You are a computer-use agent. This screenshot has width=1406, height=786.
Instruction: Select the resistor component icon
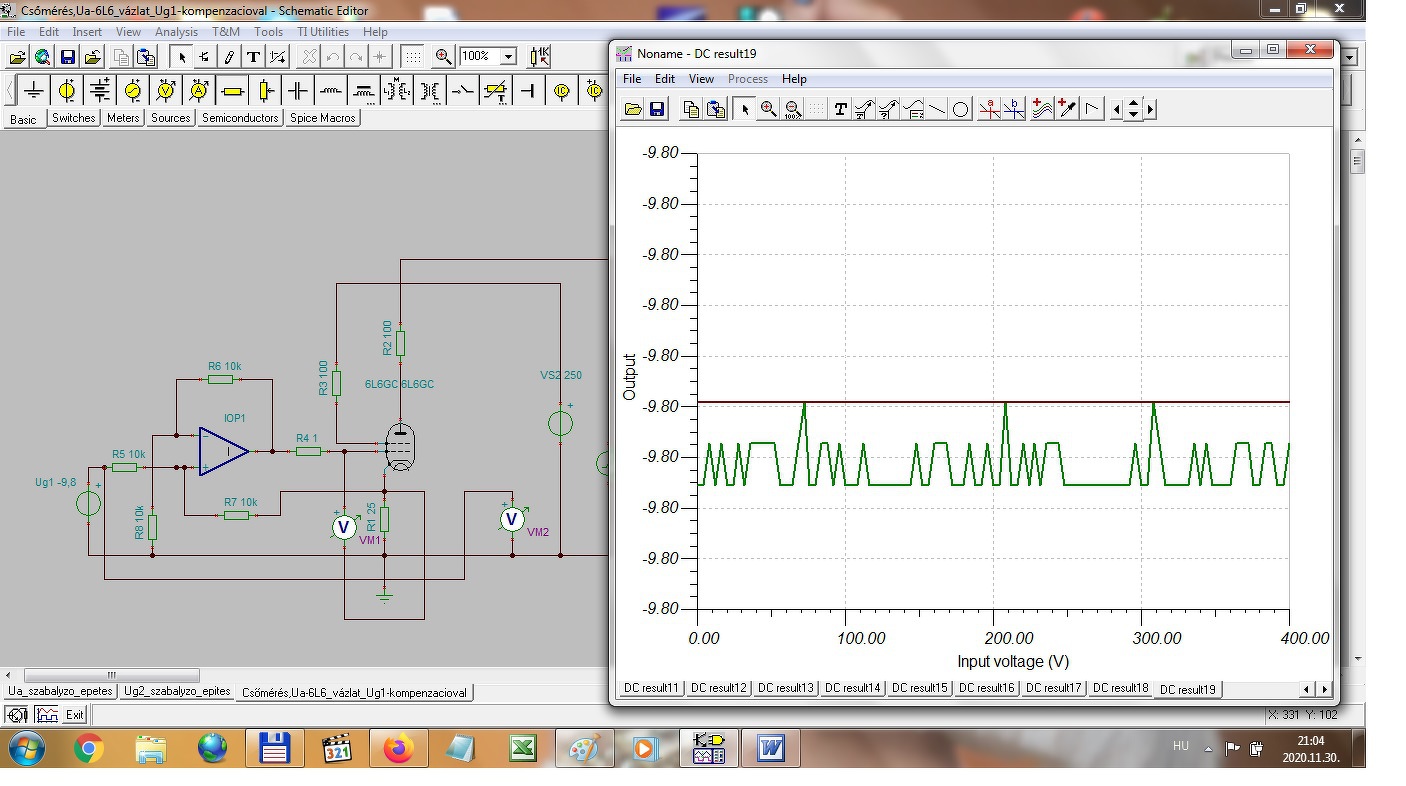coord(232,91)
